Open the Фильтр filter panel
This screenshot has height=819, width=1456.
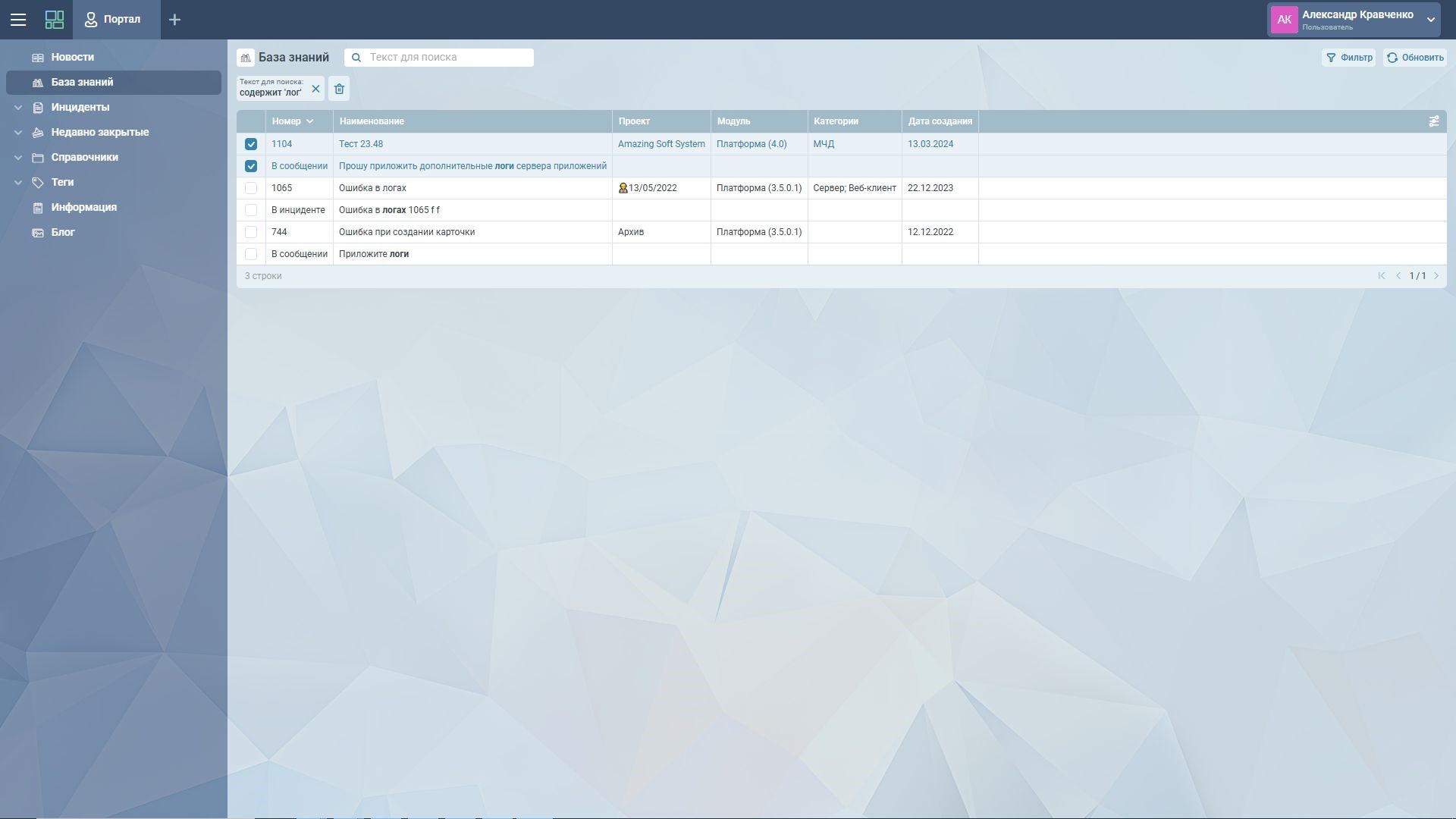pyautogui.click(x=1348, y=58)
